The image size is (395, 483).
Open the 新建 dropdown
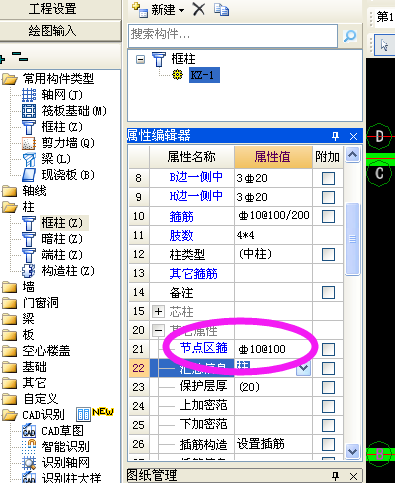click(x=182, y=10)
